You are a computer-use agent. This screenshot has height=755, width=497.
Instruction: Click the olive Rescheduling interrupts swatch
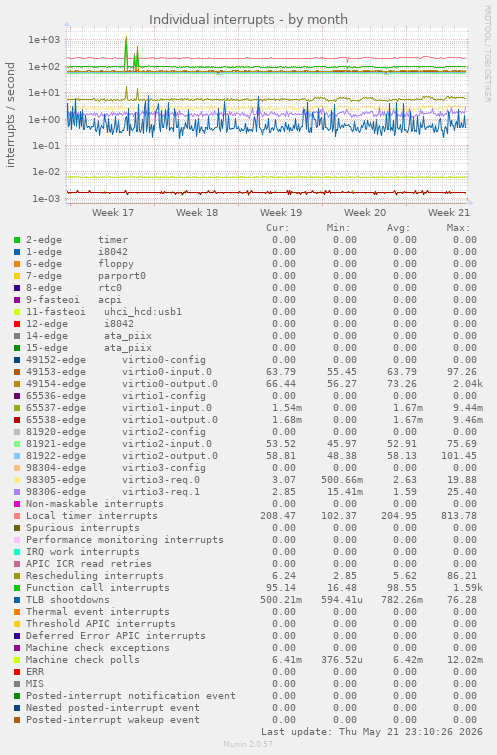tap(17, 576)
